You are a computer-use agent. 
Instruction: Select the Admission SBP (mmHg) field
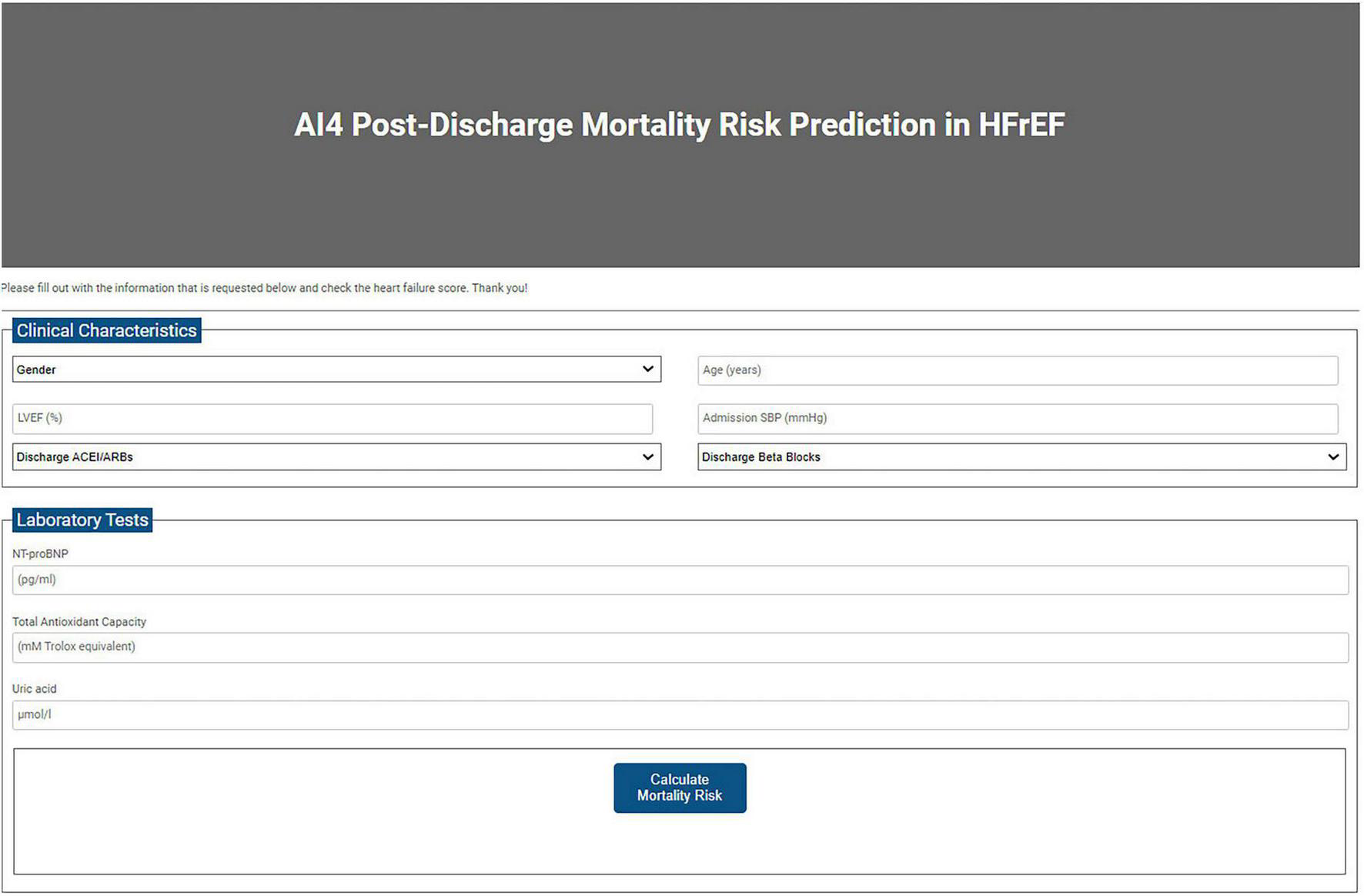(1017, 418)
